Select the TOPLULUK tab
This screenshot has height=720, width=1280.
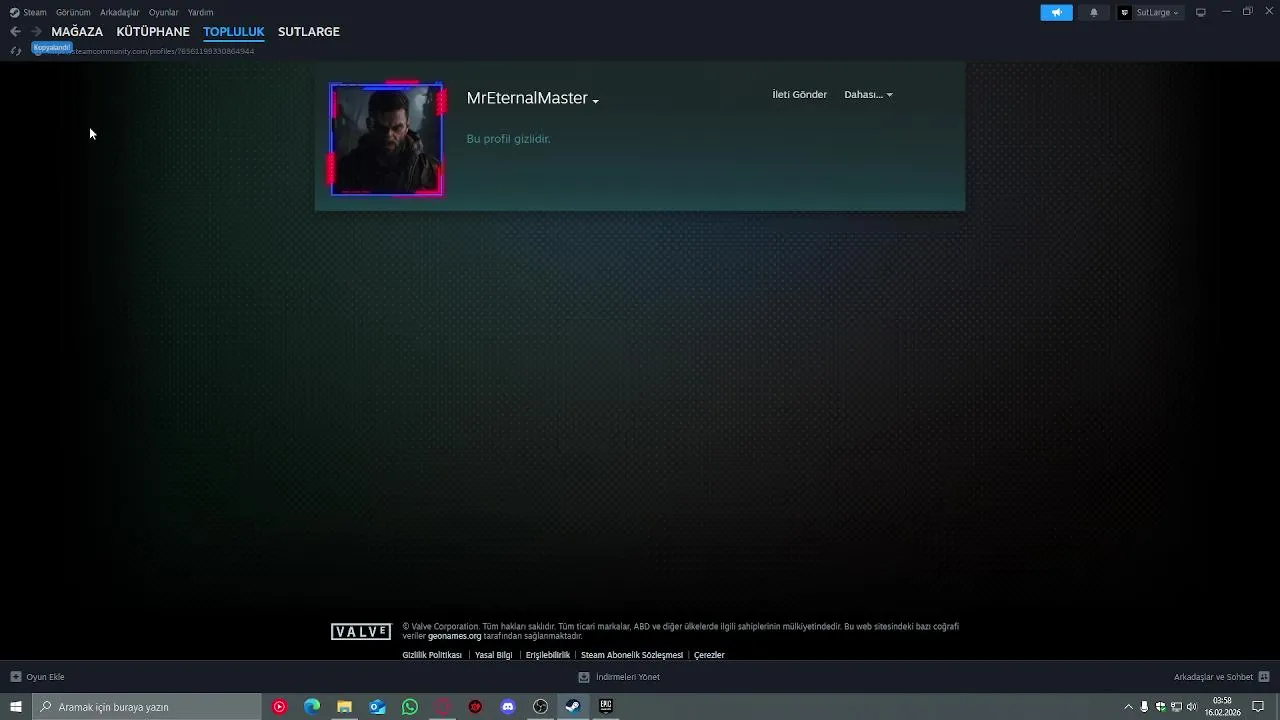click(x=233, y=32)
